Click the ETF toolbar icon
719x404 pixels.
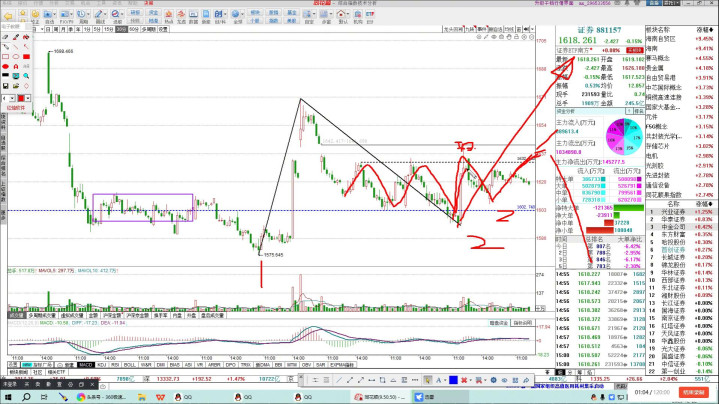tap(370, 16)
